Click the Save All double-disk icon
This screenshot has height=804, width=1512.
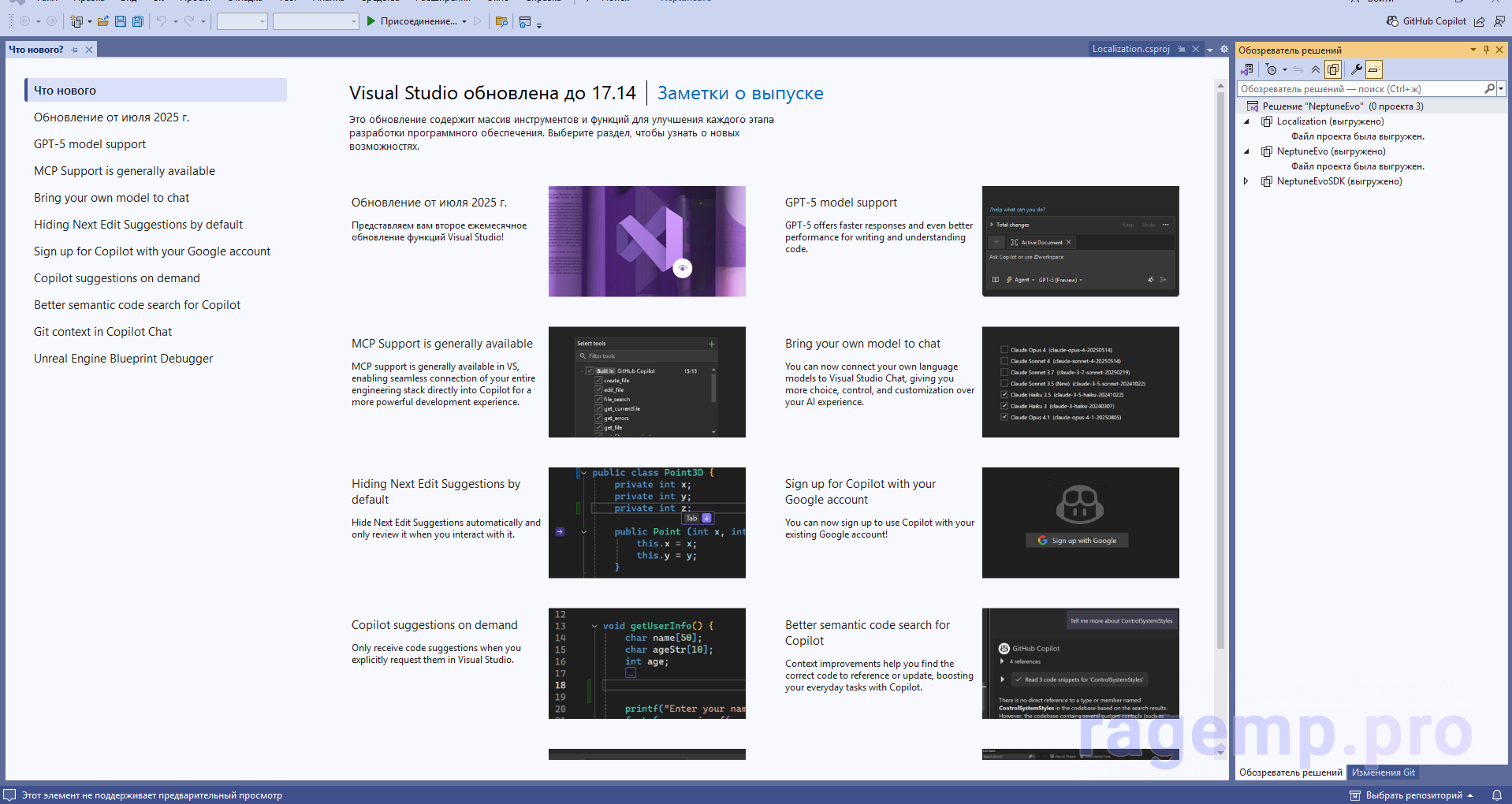138,21
